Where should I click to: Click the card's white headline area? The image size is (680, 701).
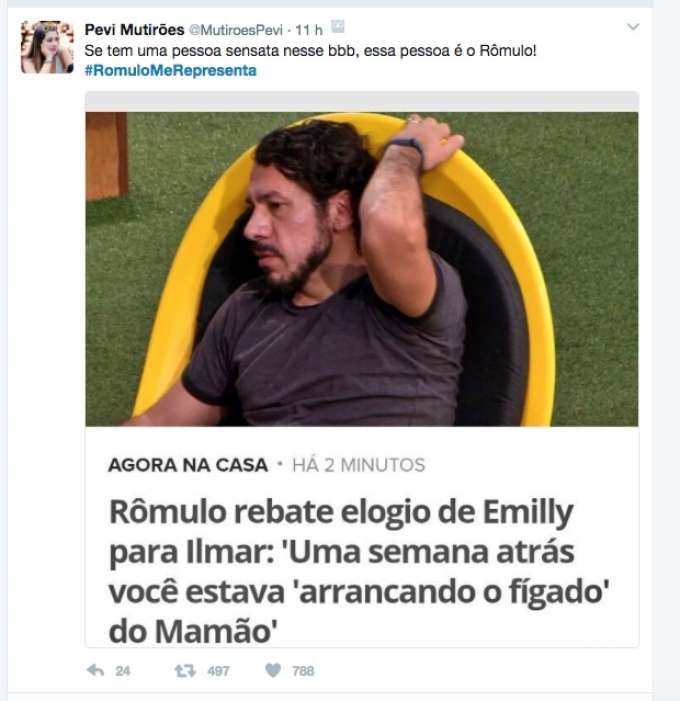click(362, 536)
